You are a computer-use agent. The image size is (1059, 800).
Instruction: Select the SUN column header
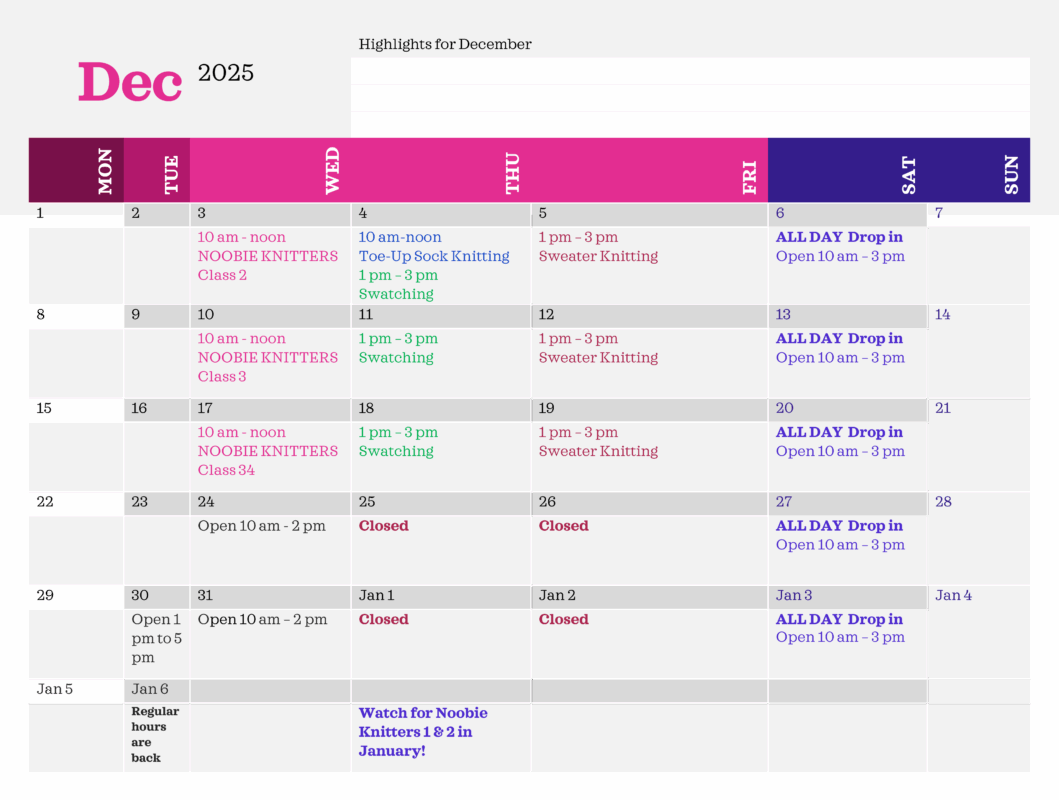click(1011, 174)
